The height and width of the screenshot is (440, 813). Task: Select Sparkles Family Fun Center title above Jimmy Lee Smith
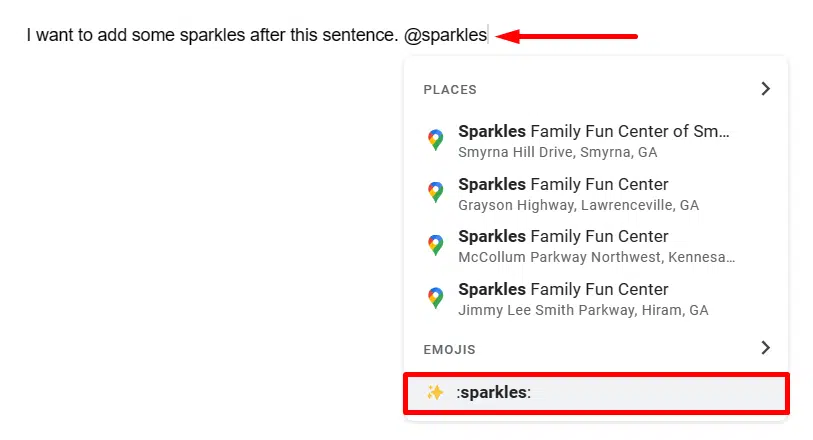click(563, 289)
